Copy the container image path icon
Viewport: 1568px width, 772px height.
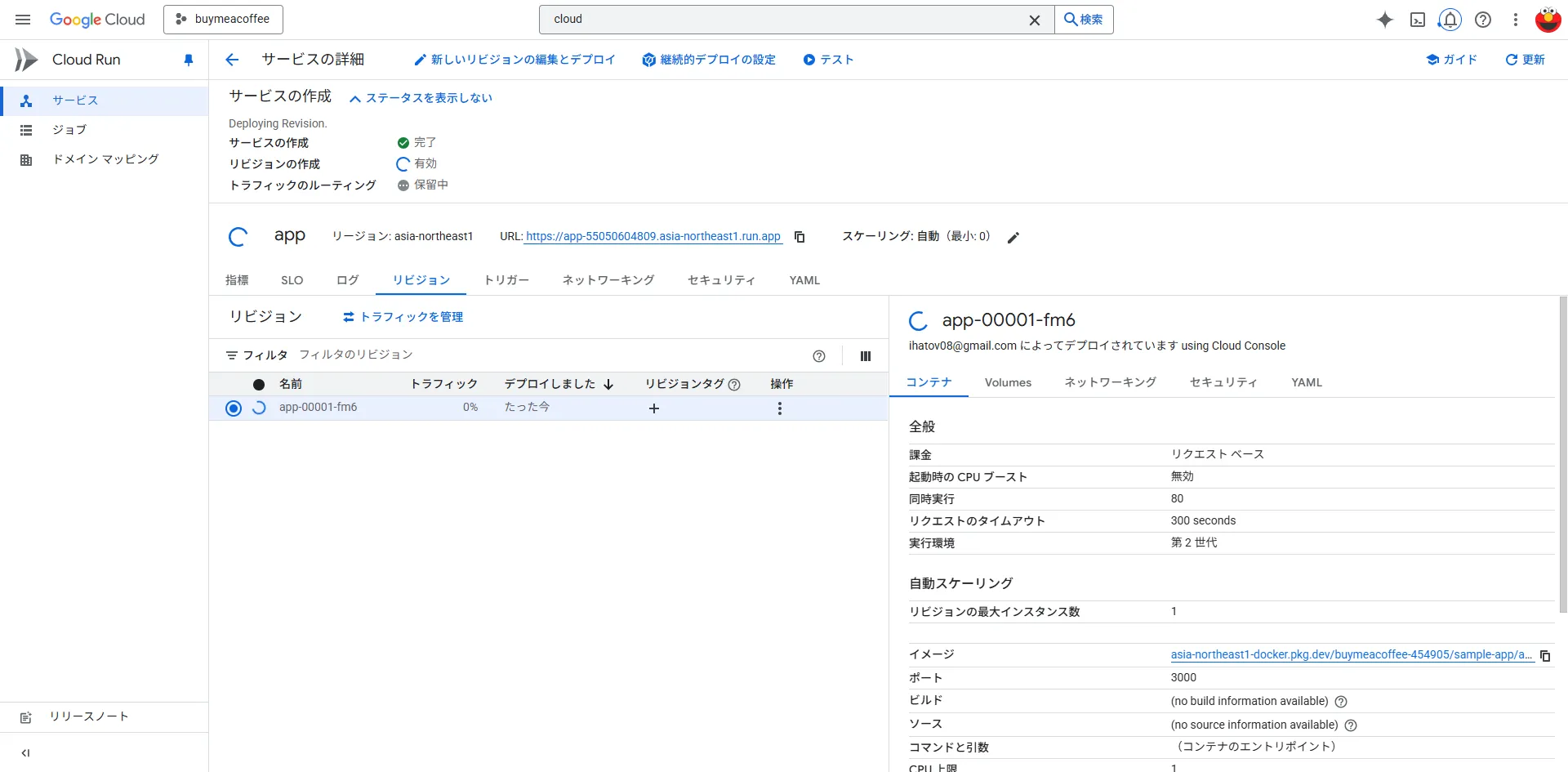pyautogui.click(x=1545, y=655)
